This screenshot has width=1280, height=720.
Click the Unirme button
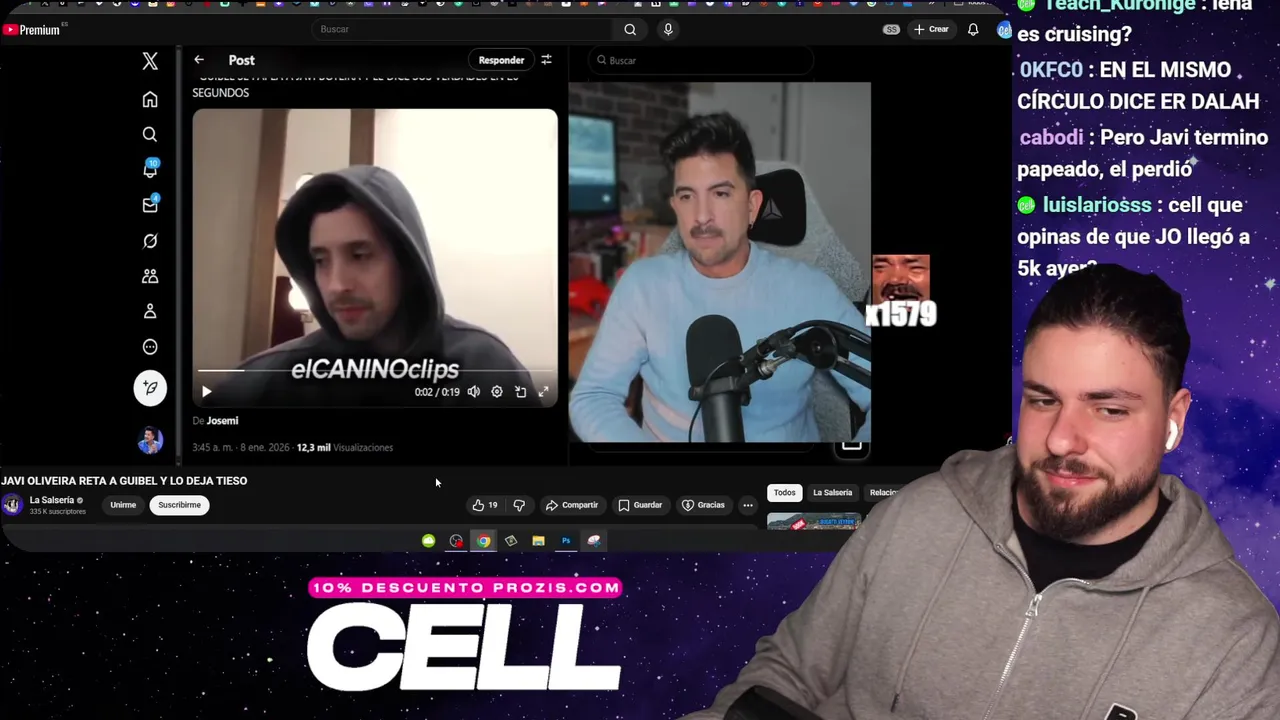[x=123, y=505]
